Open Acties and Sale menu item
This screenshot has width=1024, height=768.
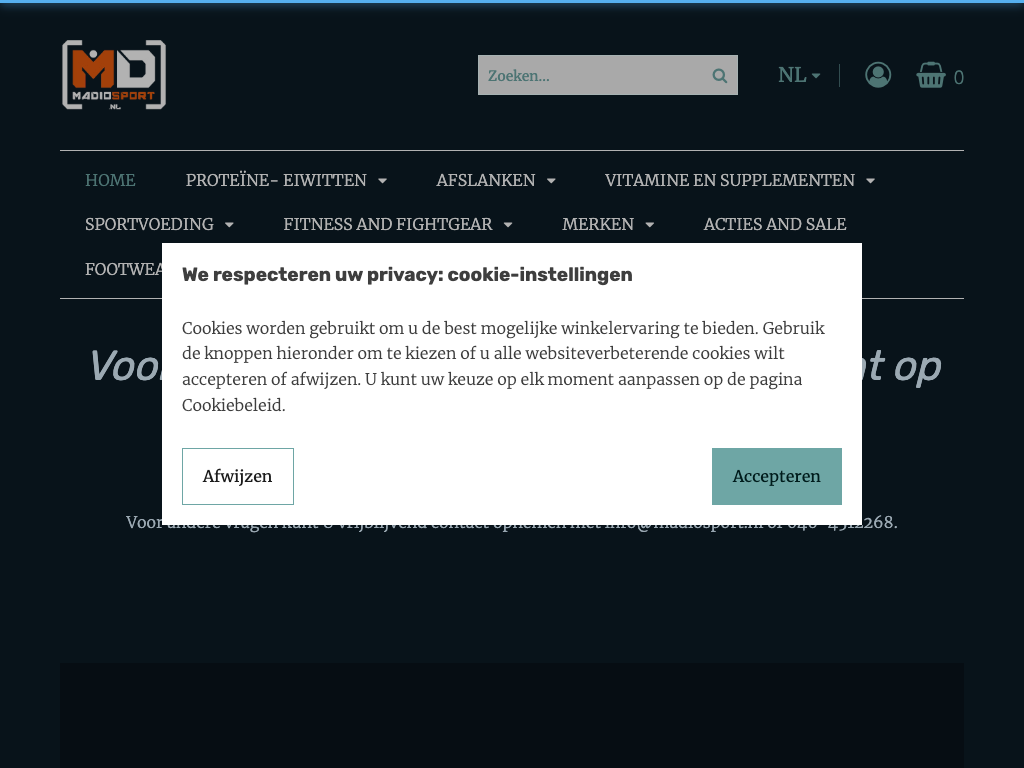[775, 224]
